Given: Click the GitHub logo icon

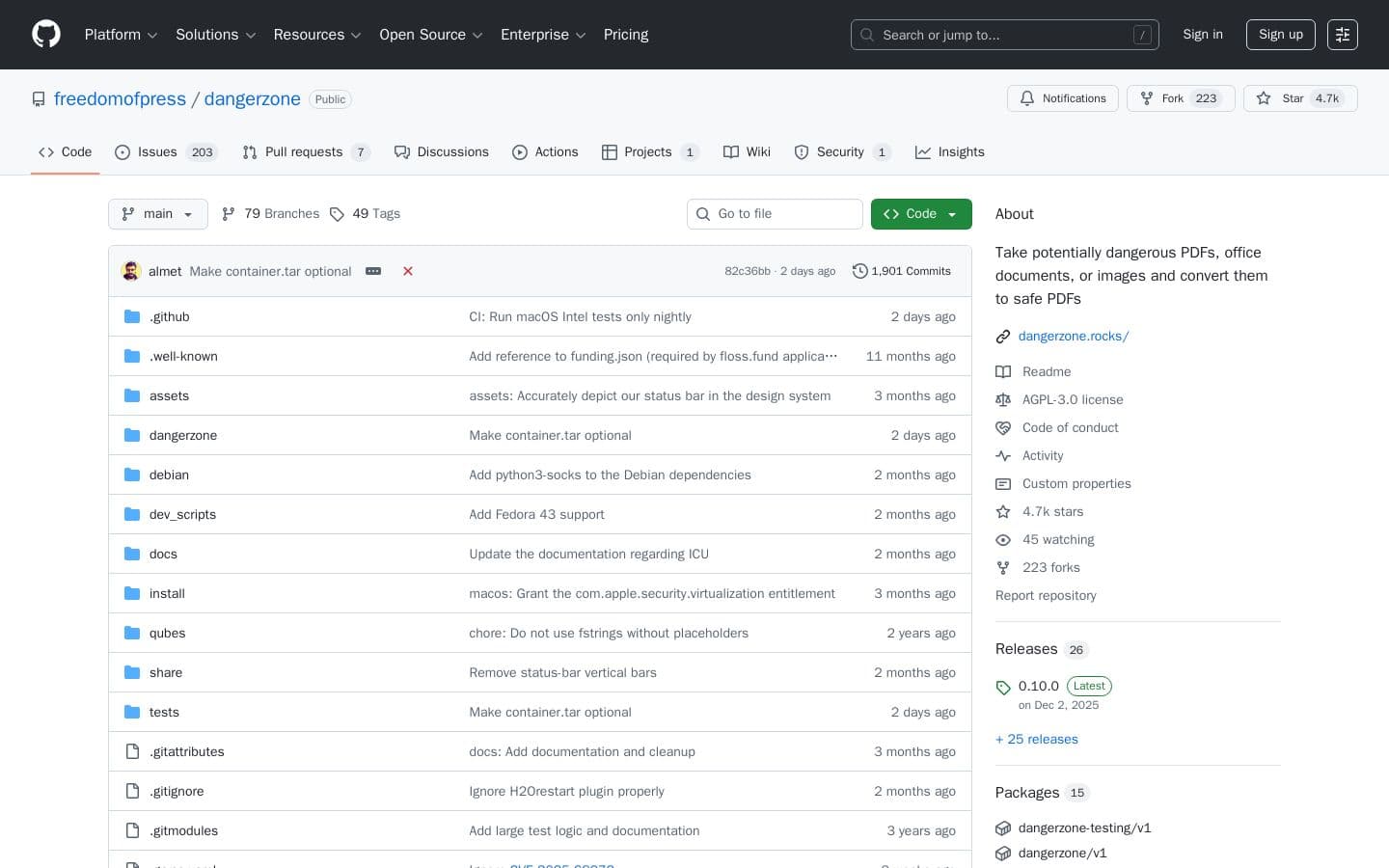Looking at the screenshot, I should pos(46,35).
